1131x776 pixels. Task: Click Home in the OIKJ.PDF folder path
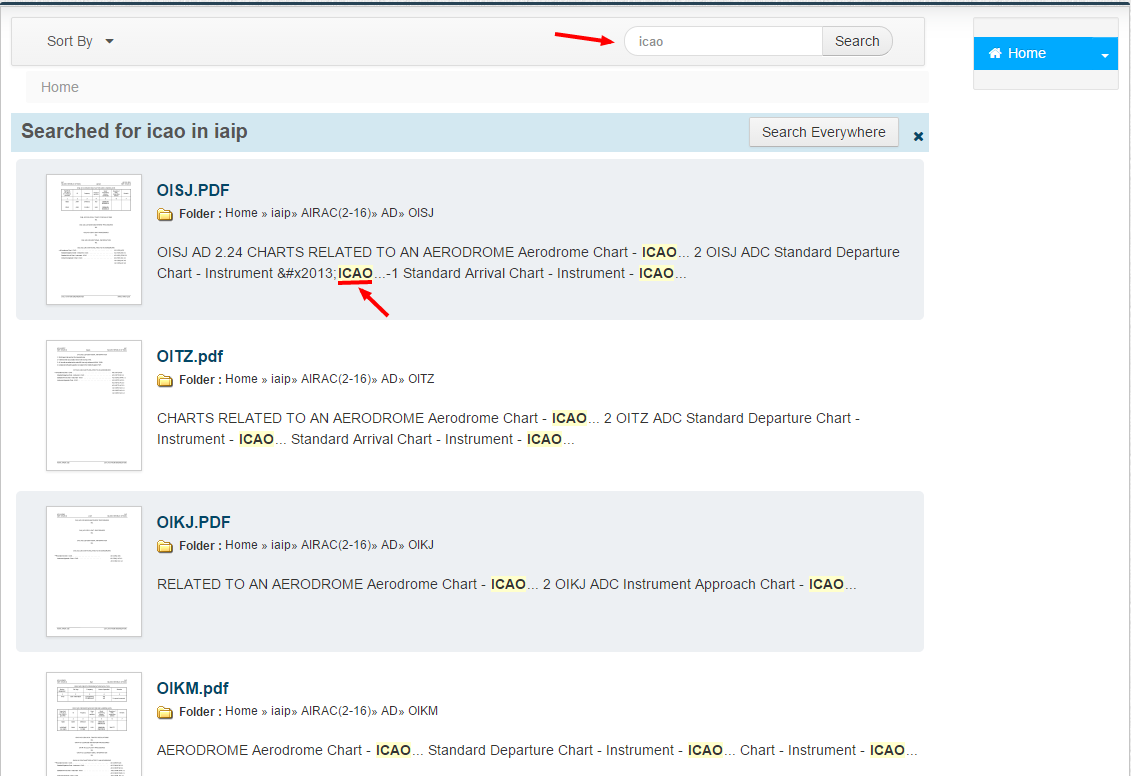click(241, 544)
